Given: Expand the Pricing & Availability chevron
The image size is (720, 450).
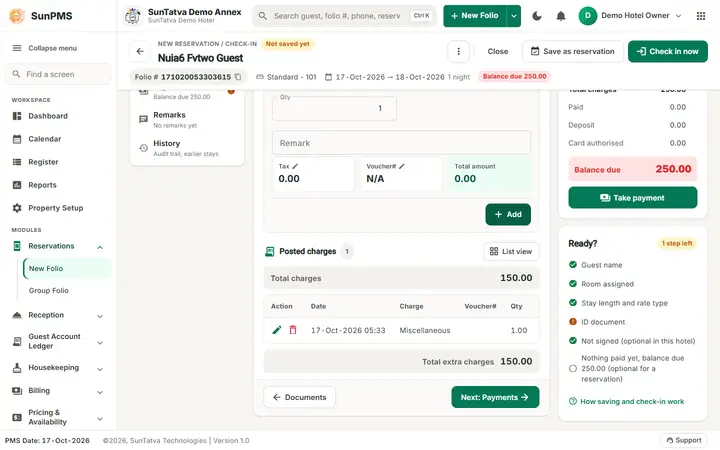Looking at the screenshot, I should (x=100, y=418).
